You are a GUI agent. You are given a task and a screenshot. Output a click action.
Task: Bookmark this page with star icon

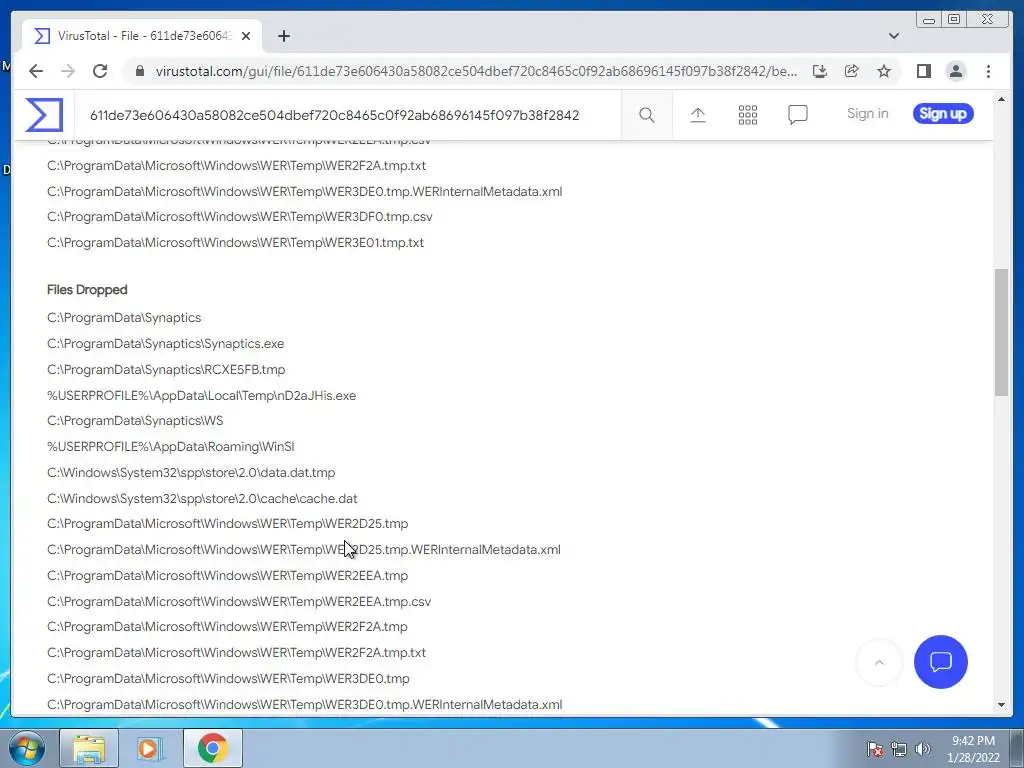[884, 71]
